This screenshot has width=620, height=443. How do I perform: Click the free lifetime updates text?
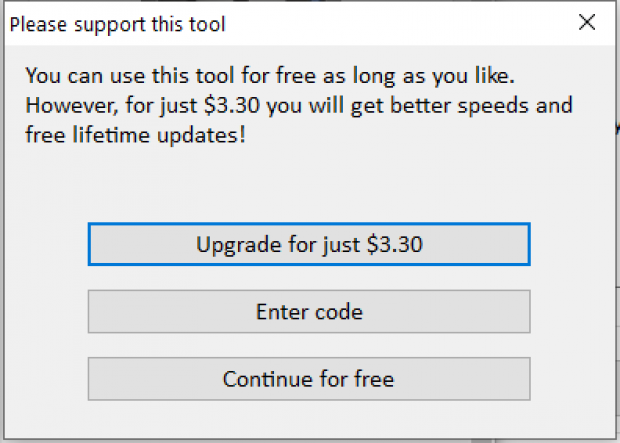135,135
